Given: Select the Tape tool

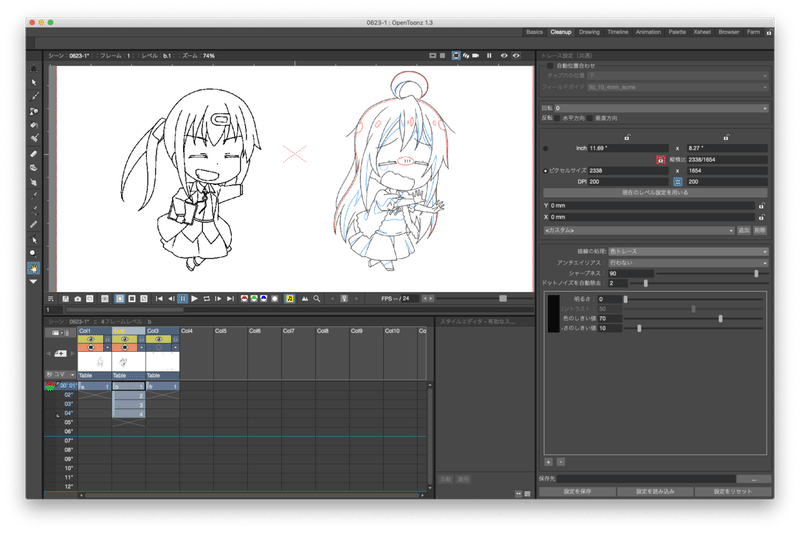Looking at the screenshot, I should tap(34, 168).
